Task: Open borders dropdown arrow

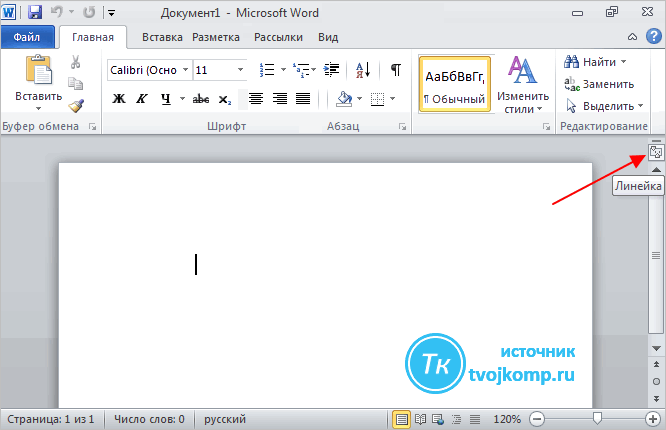Action: (x=392, y=99)
